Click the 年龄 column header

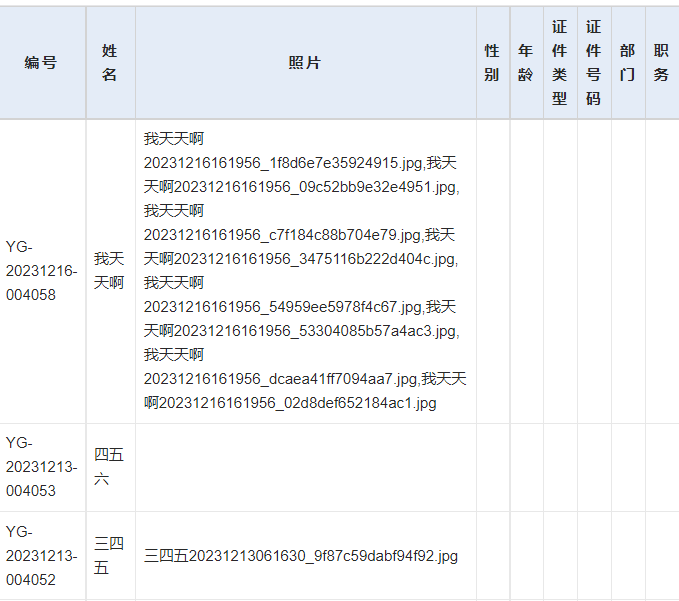527,63
